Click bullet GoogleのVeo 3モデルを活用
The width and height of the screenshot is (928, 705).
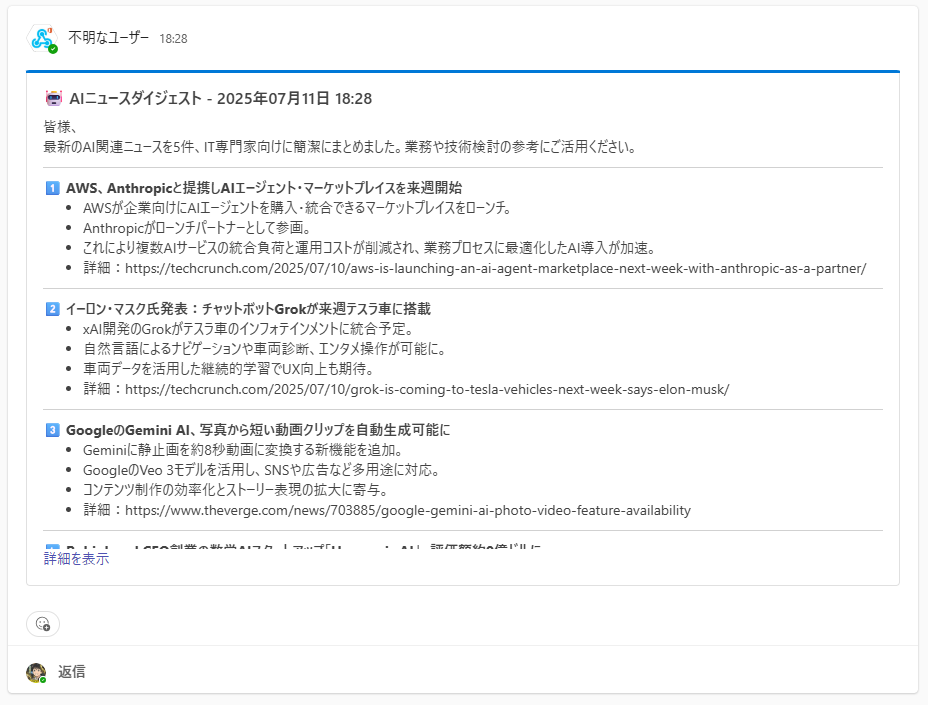[262, 470]
